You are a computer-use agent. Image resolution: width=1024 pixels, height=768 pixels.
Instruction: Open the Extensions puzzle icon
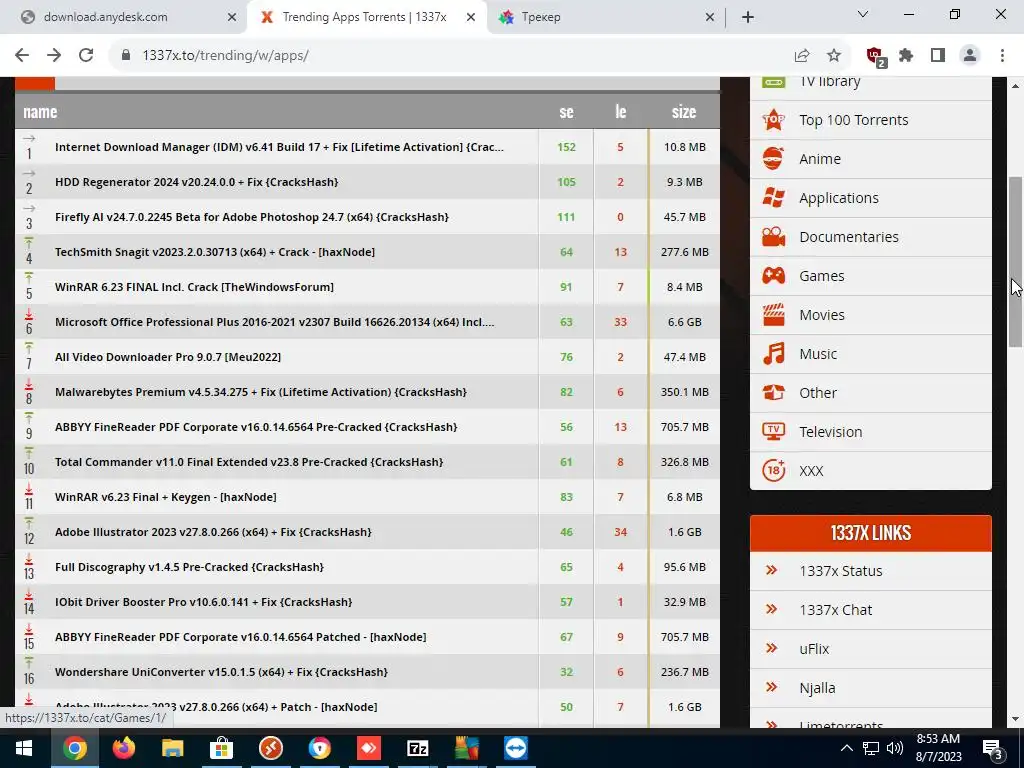906,55
